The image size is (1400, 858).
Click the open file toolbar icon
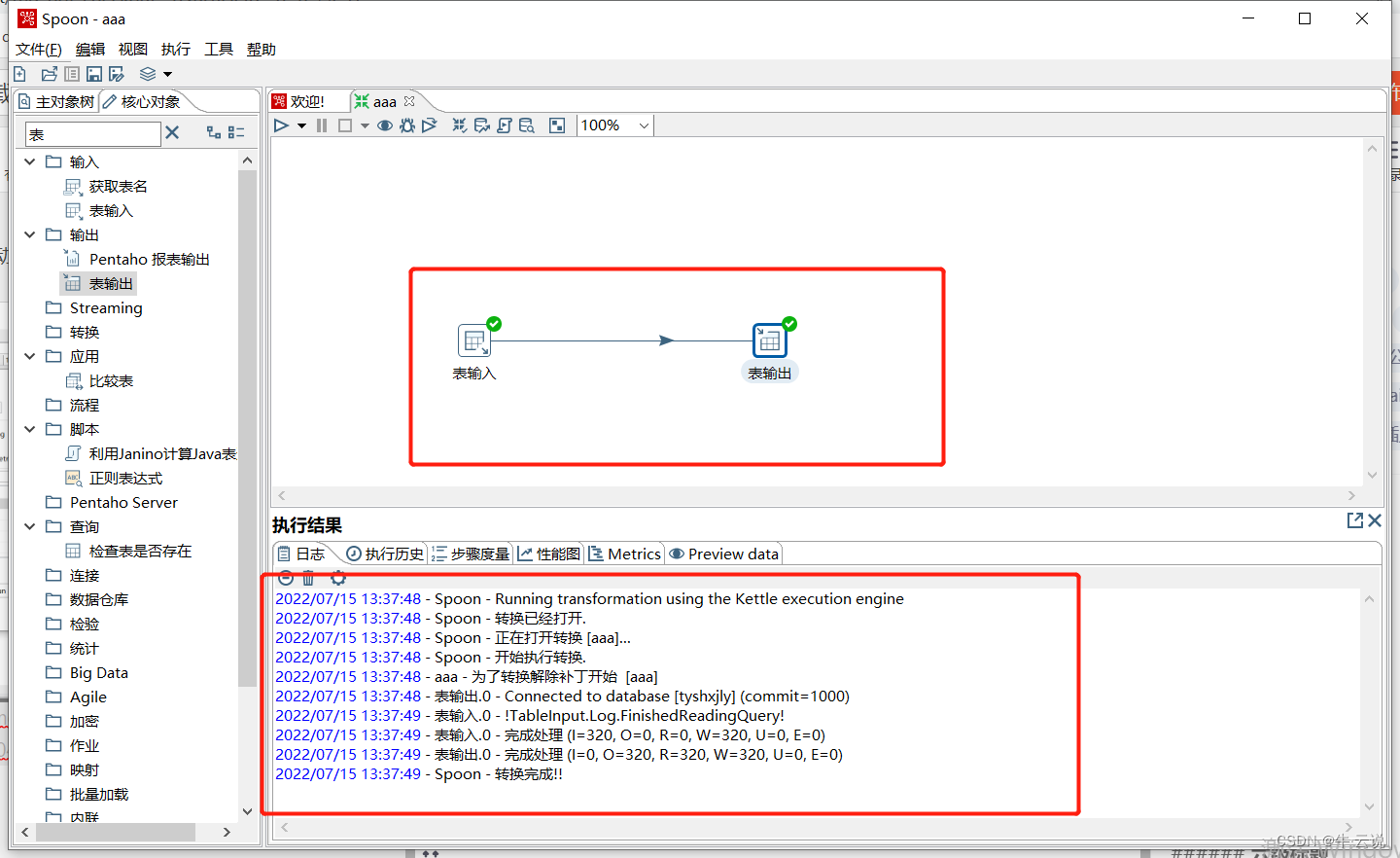point(50,74)
